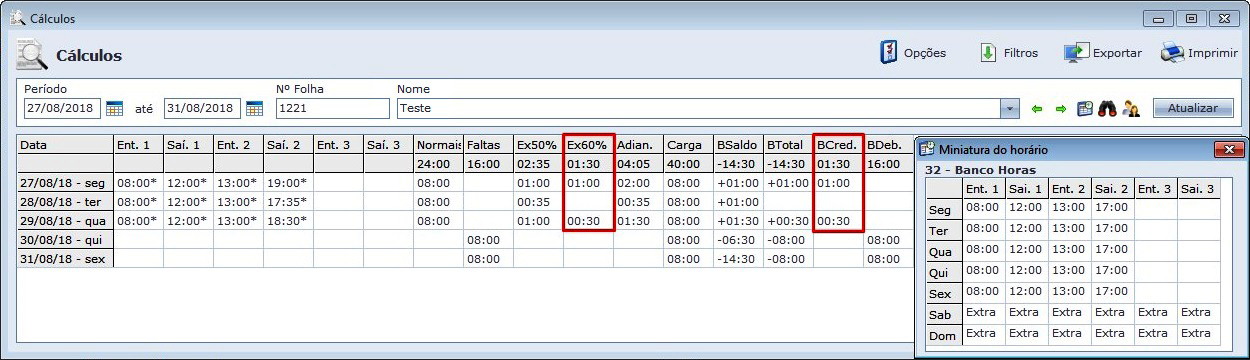Open the end date calendar picker
The height and width of the screenshot is (360, 1250).
[x=254, y=108]
